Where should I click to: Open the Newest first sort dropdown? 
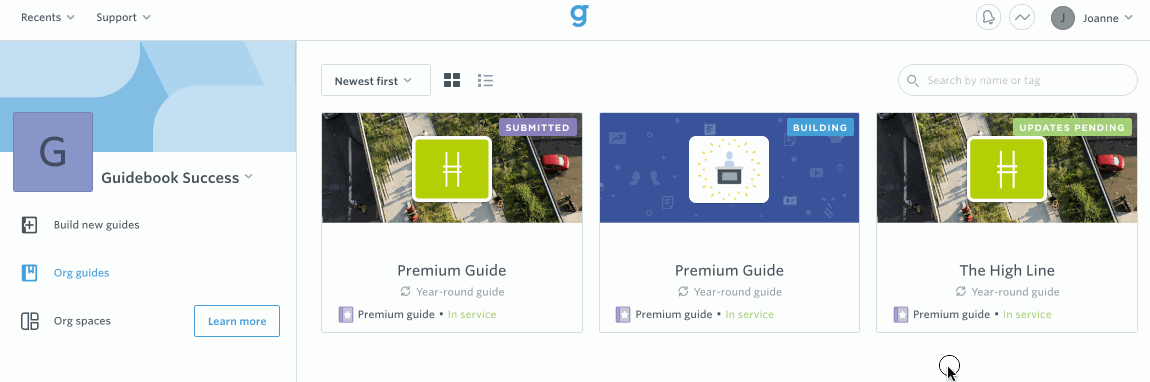pyautogui.click(x=376, y=80)
